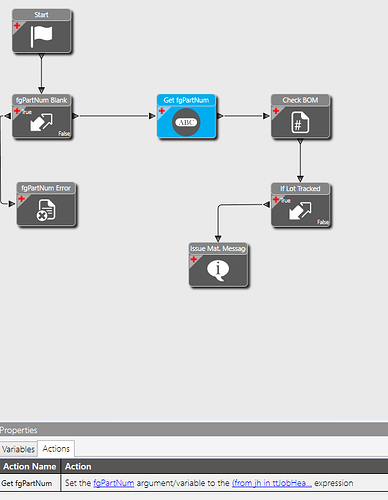Click the Properties panel header

point(194,430)
